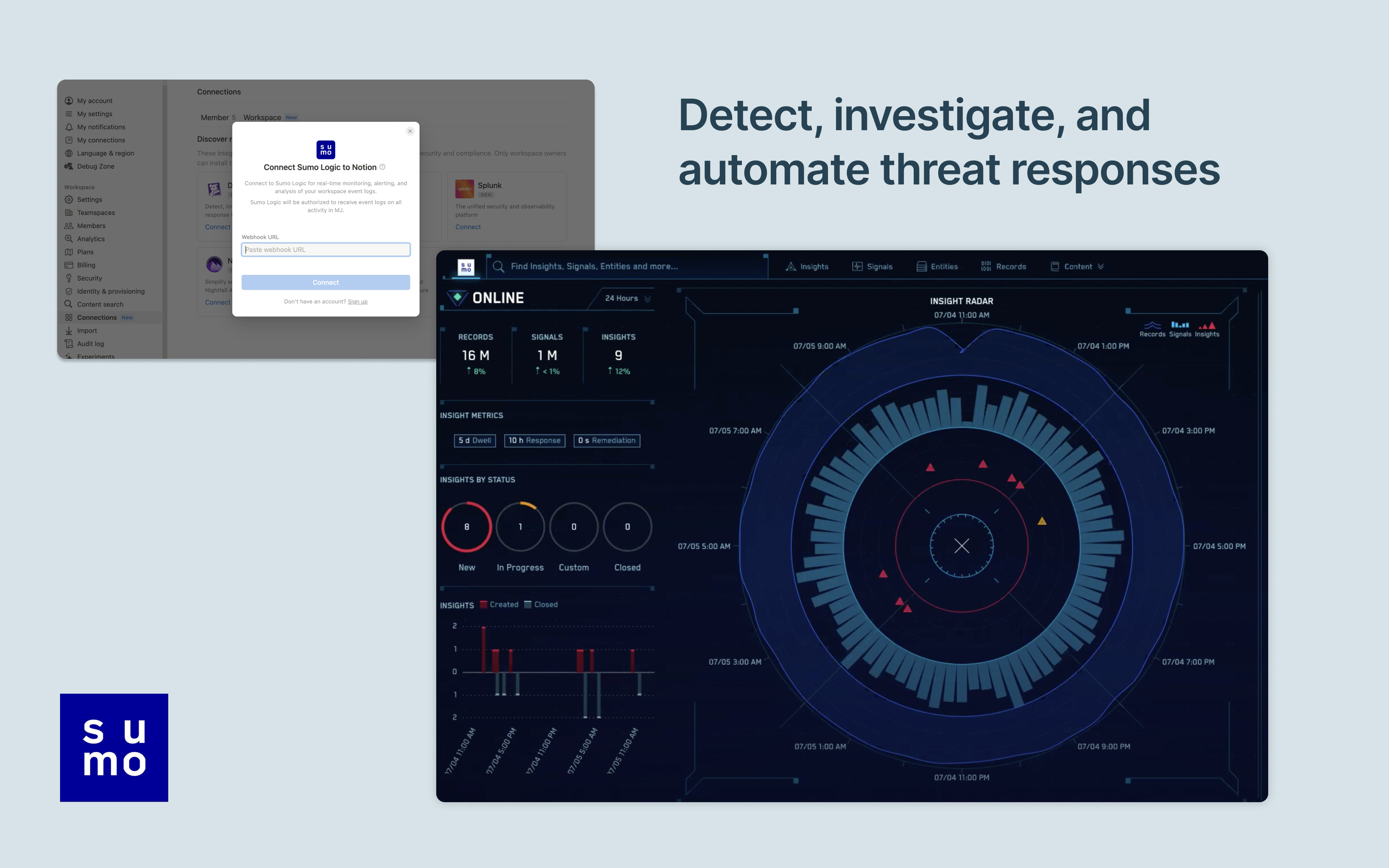Open Entities from the top navigation
Viewport: 1389px width, 868px height.
tap(937, 267)
